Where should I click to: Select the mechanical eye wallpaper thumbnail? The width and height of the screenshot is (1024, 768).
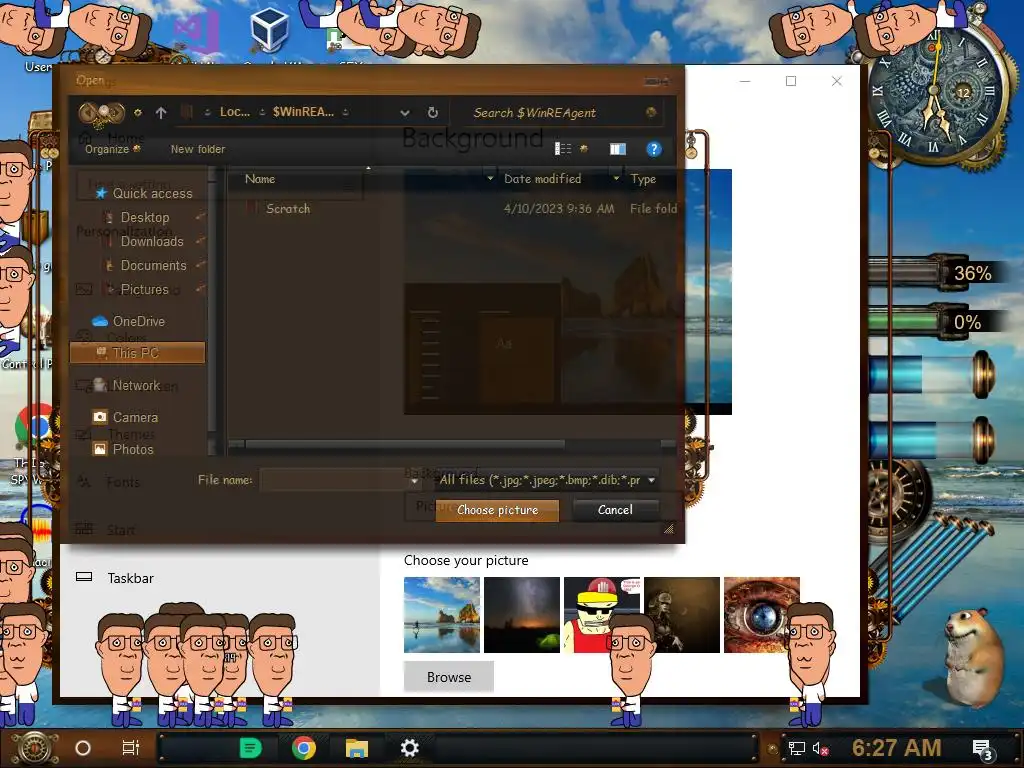761,615
